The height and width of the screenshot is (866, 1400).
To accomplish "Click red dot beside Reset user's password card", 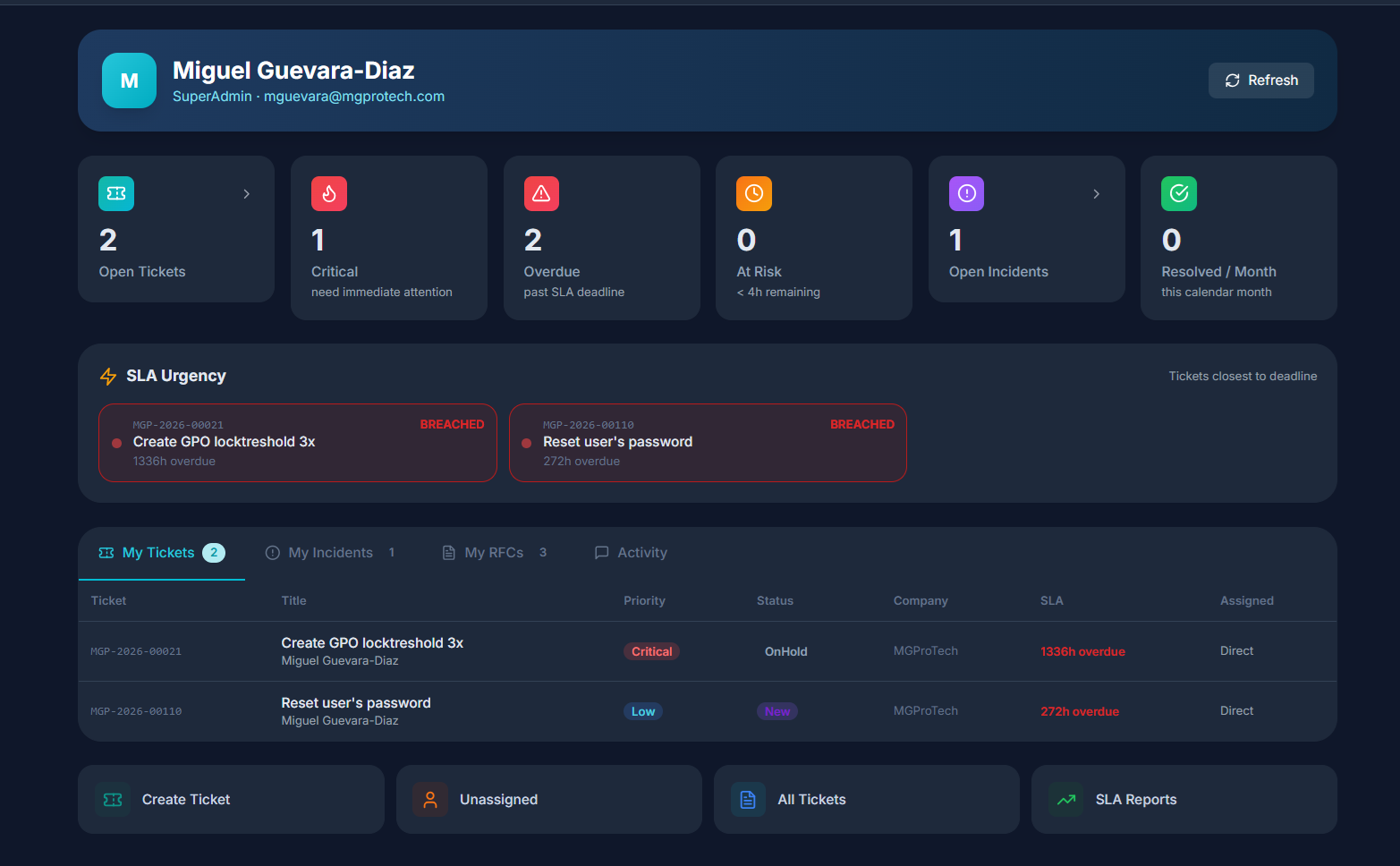I will [x=526, y=443].
